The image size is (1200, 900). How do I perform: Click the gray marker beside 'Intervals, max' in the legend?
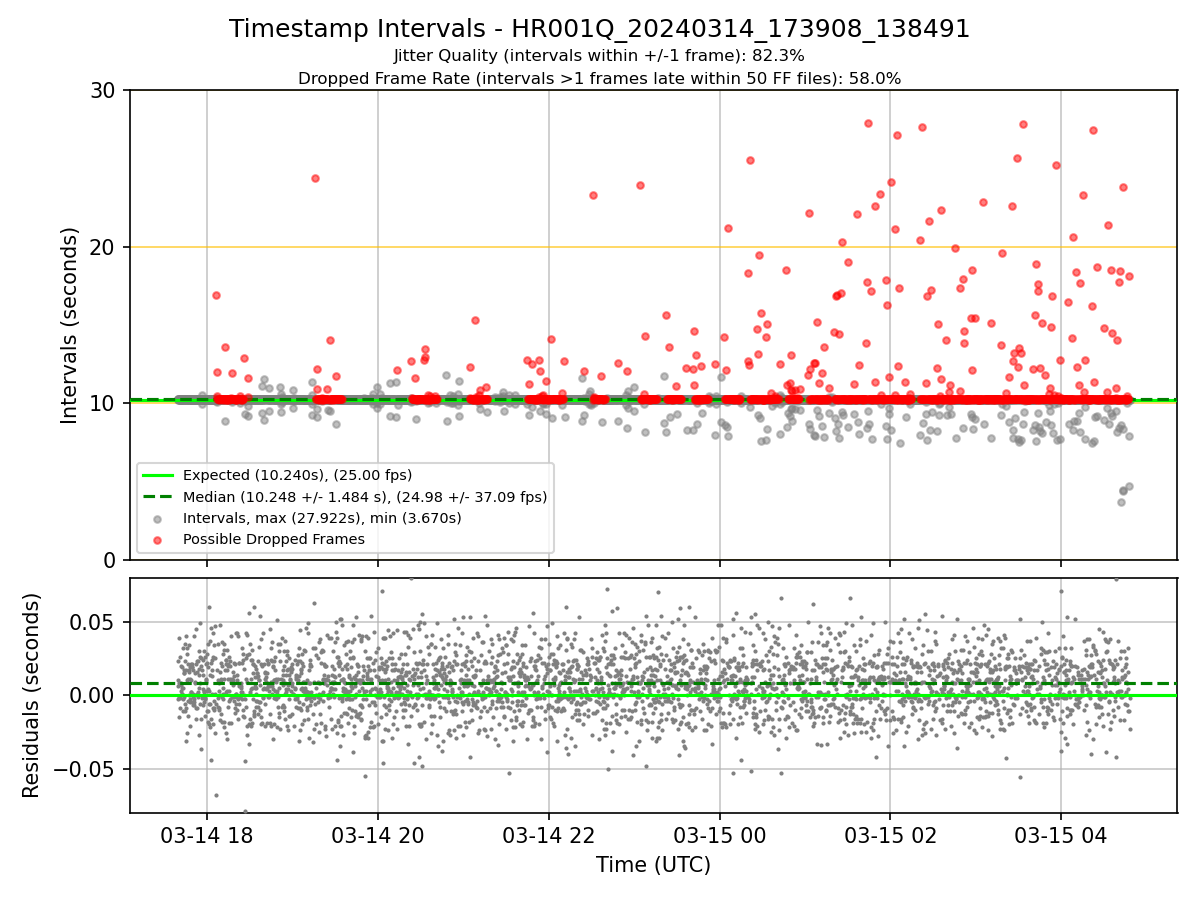point(158,518)
